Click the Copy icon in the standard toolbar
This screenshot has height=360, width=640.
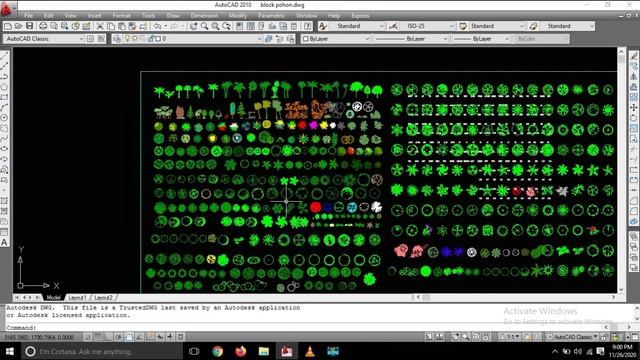[x=111, y=26]
